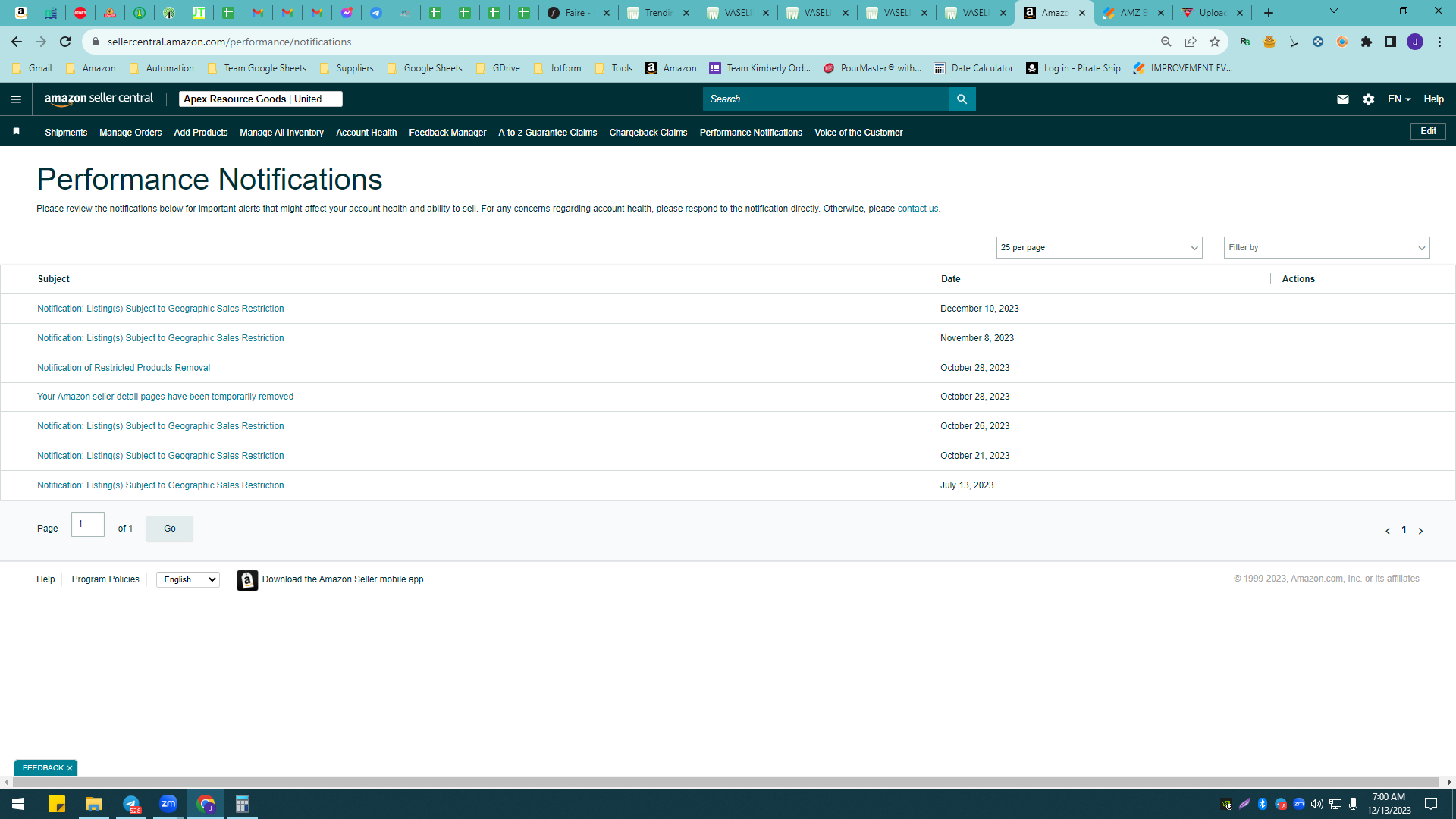
Task: Click the amazon seller central logo
Action: [99, 99]
